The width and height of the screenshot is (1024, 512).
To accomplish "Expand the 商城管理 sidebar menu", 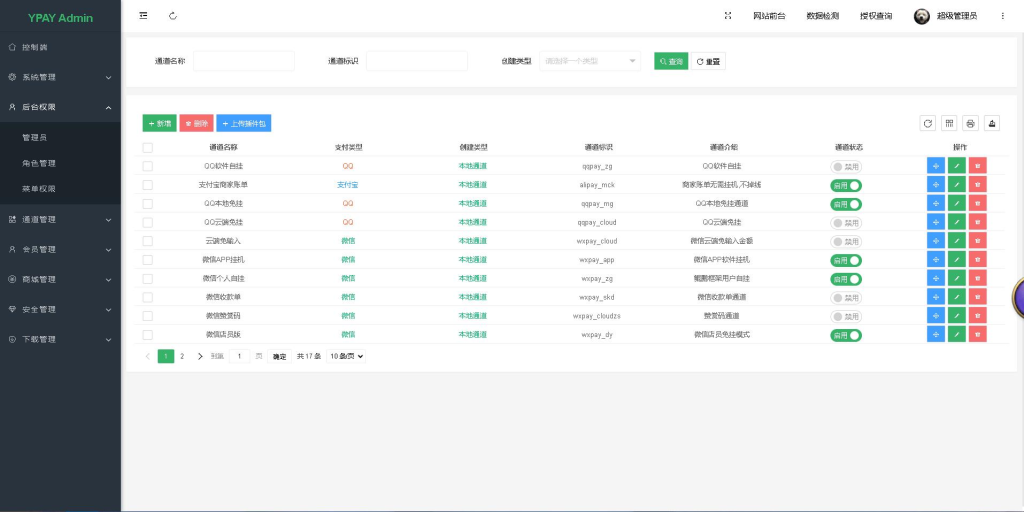I will point(60,280).
